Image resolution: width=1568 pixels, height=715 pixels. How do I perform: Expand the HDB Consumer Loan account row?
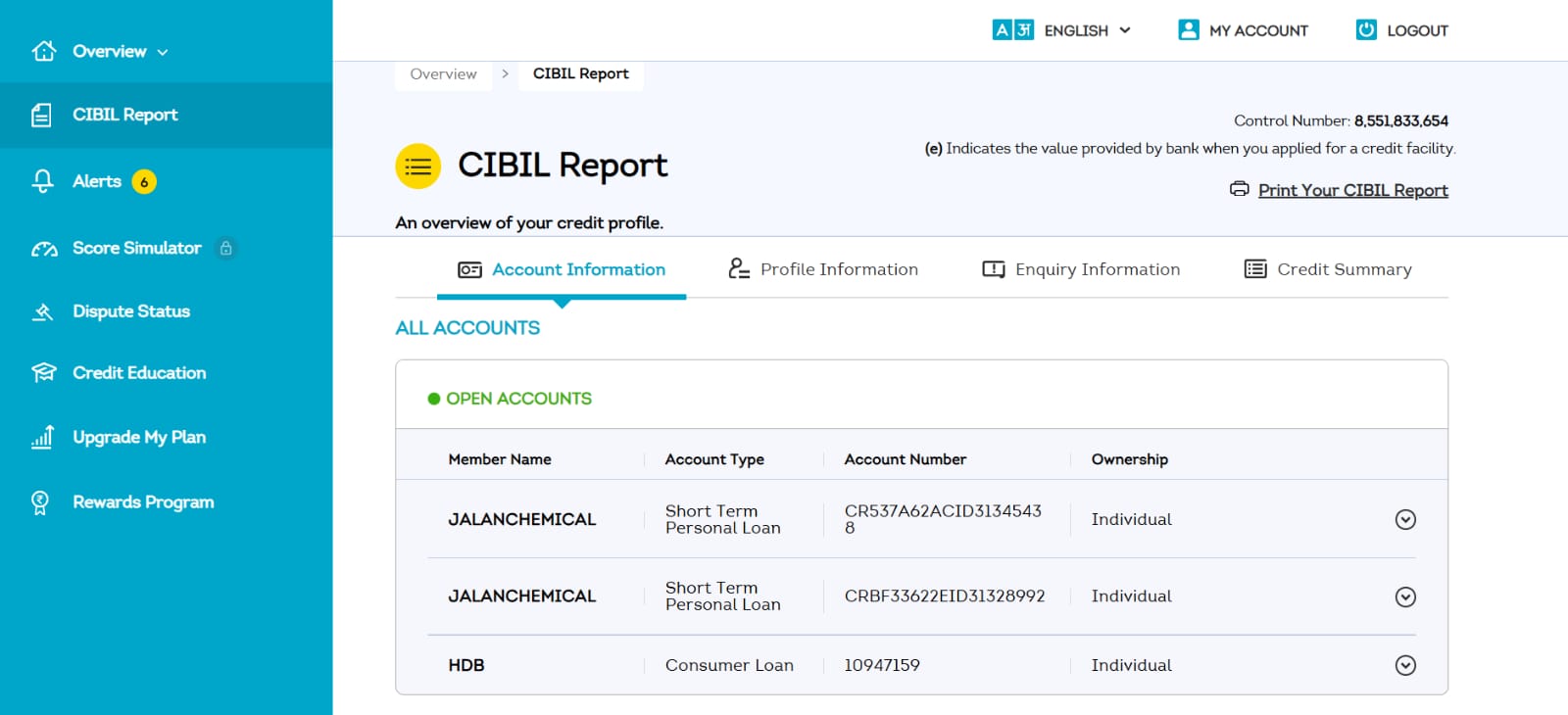click(x=1405, y=666)
